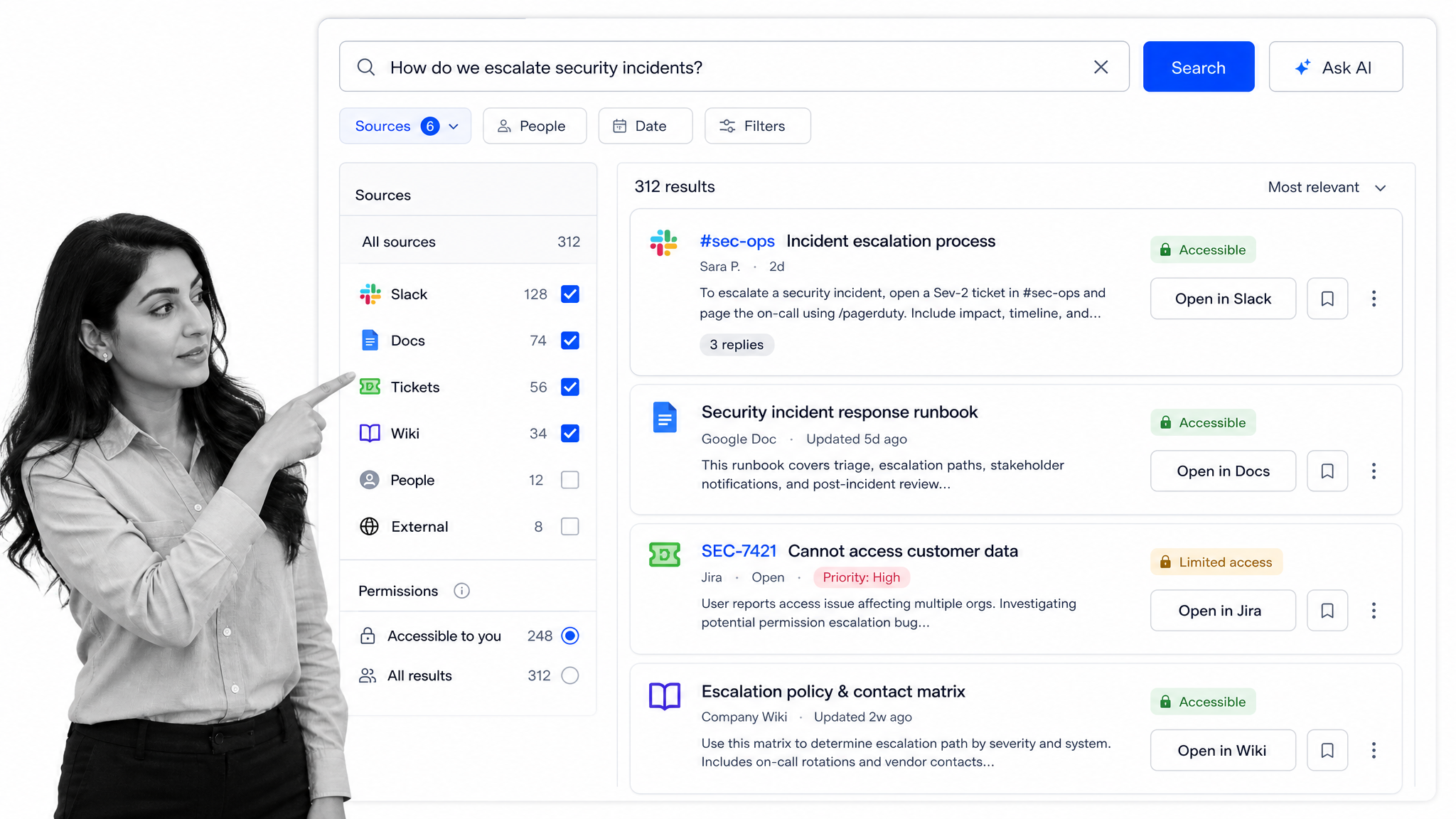
Task: Click Open in Slack button
Action: point(1223,299)
